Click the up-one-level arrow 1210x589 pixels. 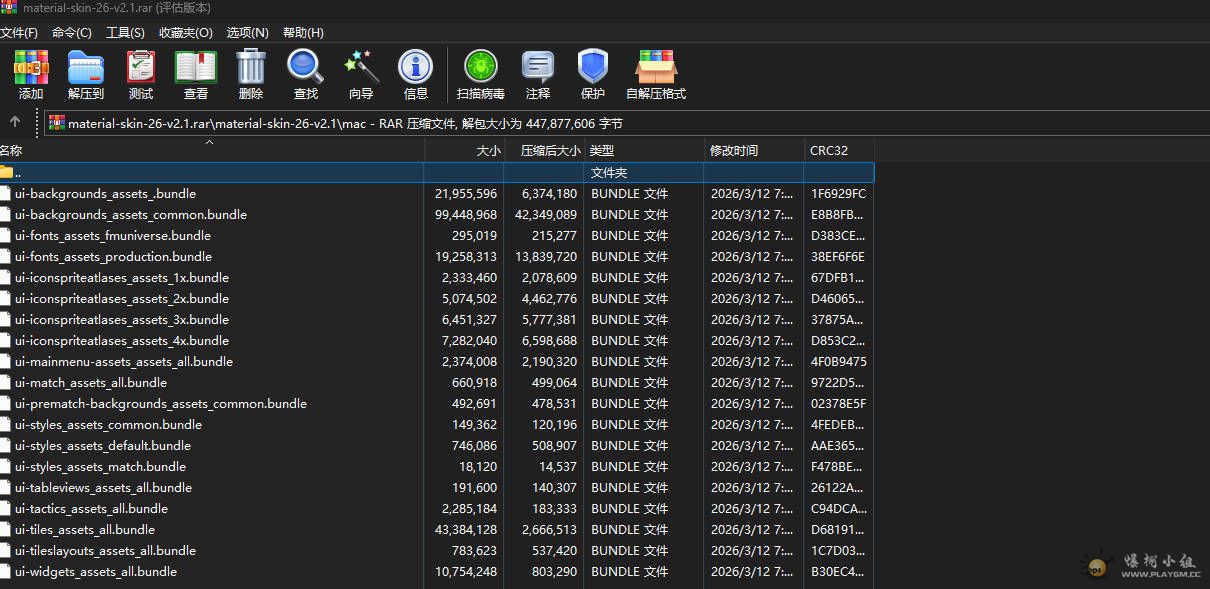pos(17,122)
